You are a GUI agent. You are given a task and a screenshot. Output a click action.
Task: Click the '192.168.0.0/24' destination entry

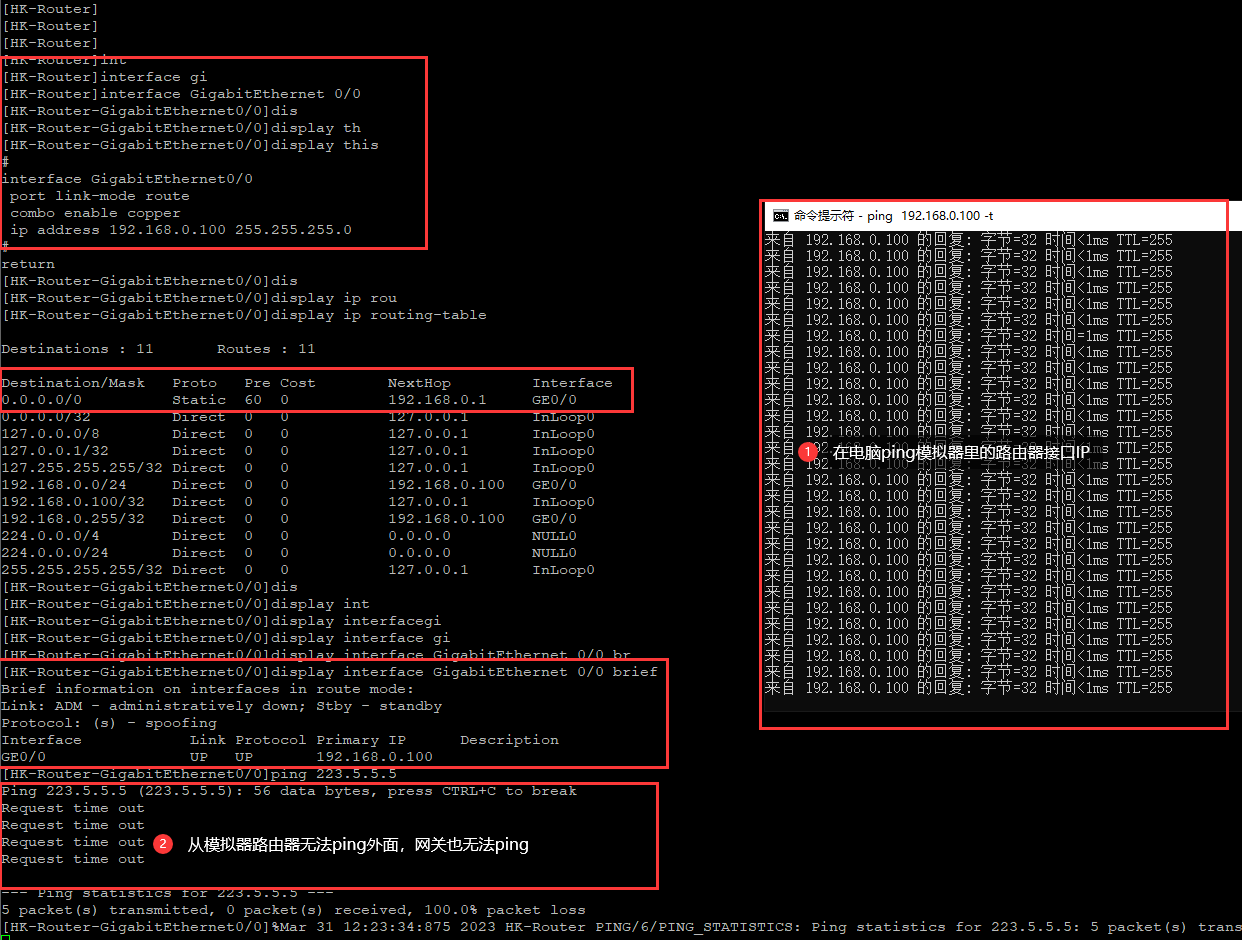pos(64,485)
